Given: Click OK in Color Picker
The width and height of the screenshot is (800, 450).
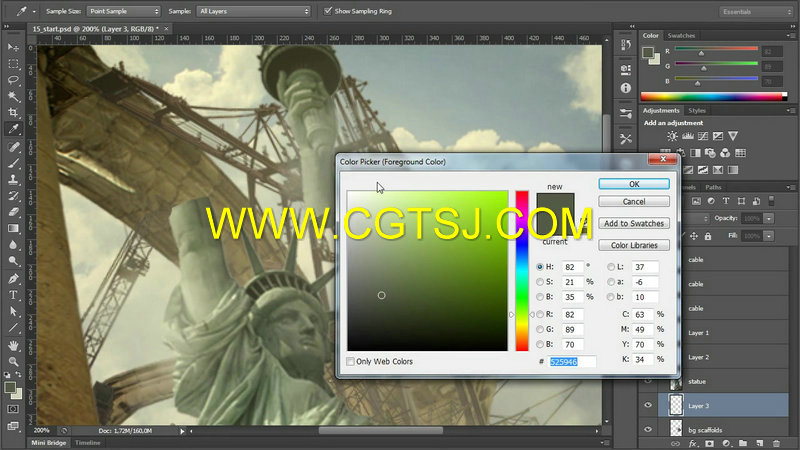Looking at the screenshot, I should coord(634,184).
